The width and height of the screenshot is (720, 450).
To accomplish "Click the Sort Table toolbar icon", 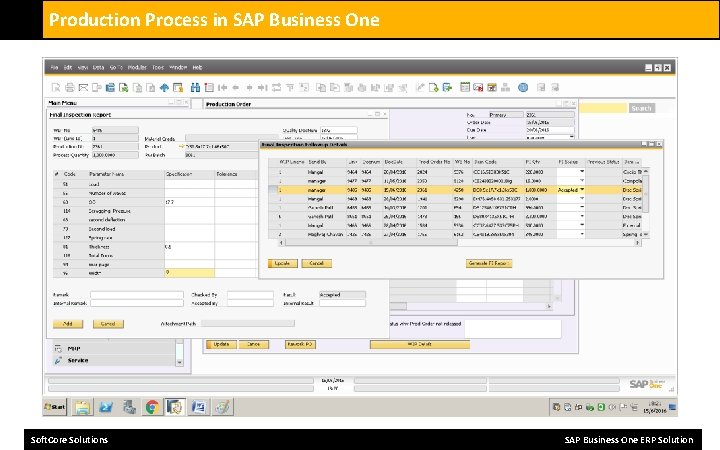I will tap(304, 87).
